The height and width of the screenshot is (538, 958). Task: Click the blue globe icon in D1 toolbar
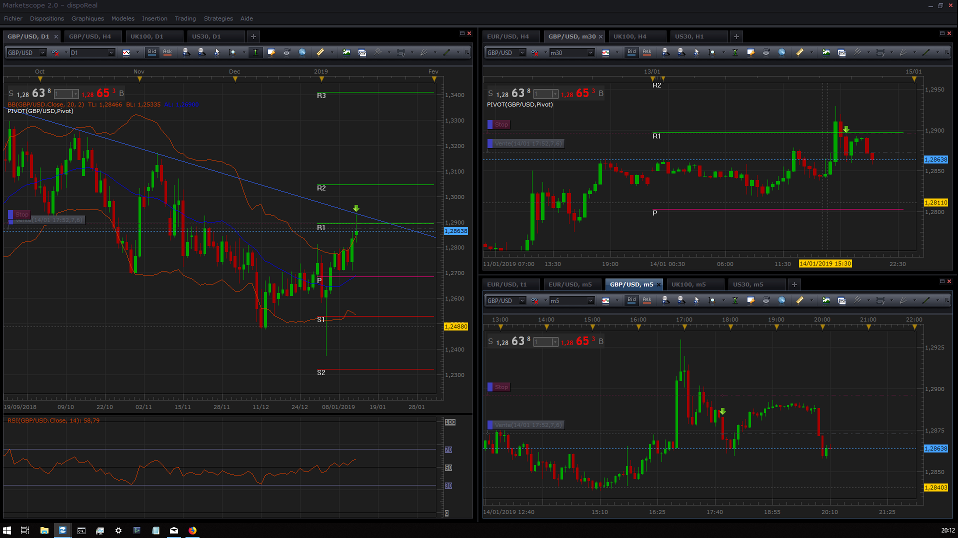point(302,53)
